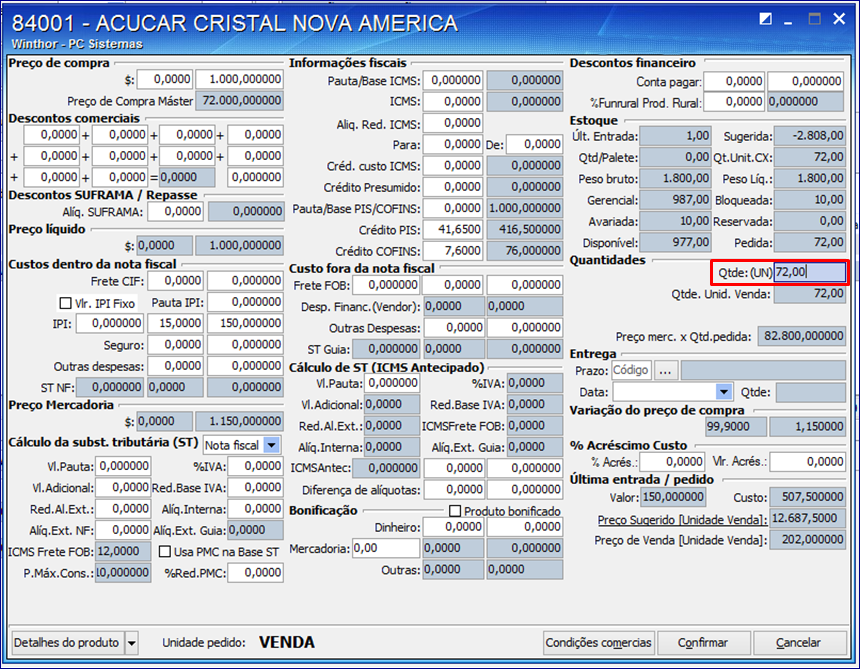
Task: Click the Frete CIF percentage field
Action: pyautogui.click(x=176, y=281)
